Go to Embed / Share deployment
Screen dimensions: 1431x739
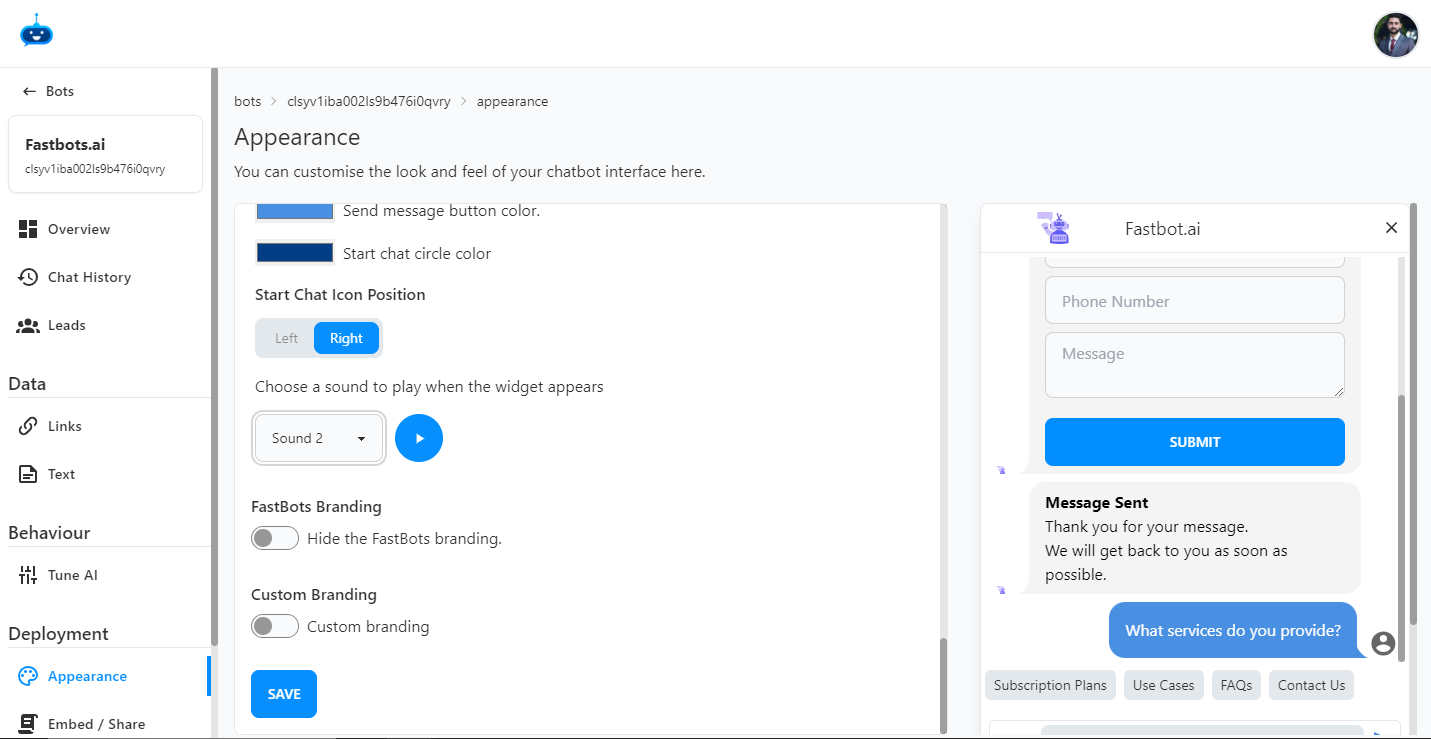pos(97,723)
